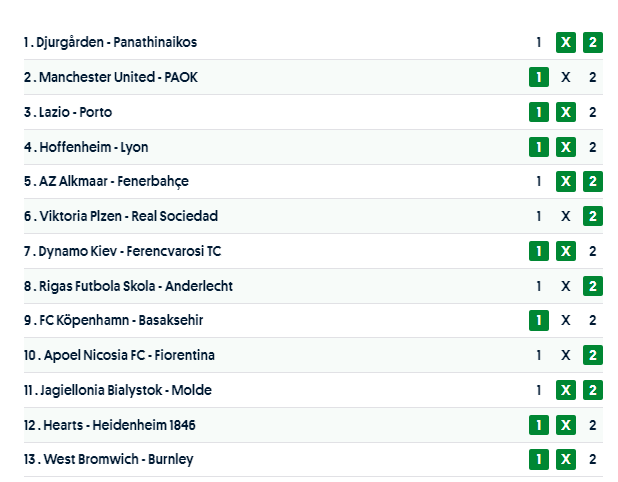
Task: Toggle 1 for Dynamo Kiev - Ferencvarosi TC
Action: click(538, 251)
